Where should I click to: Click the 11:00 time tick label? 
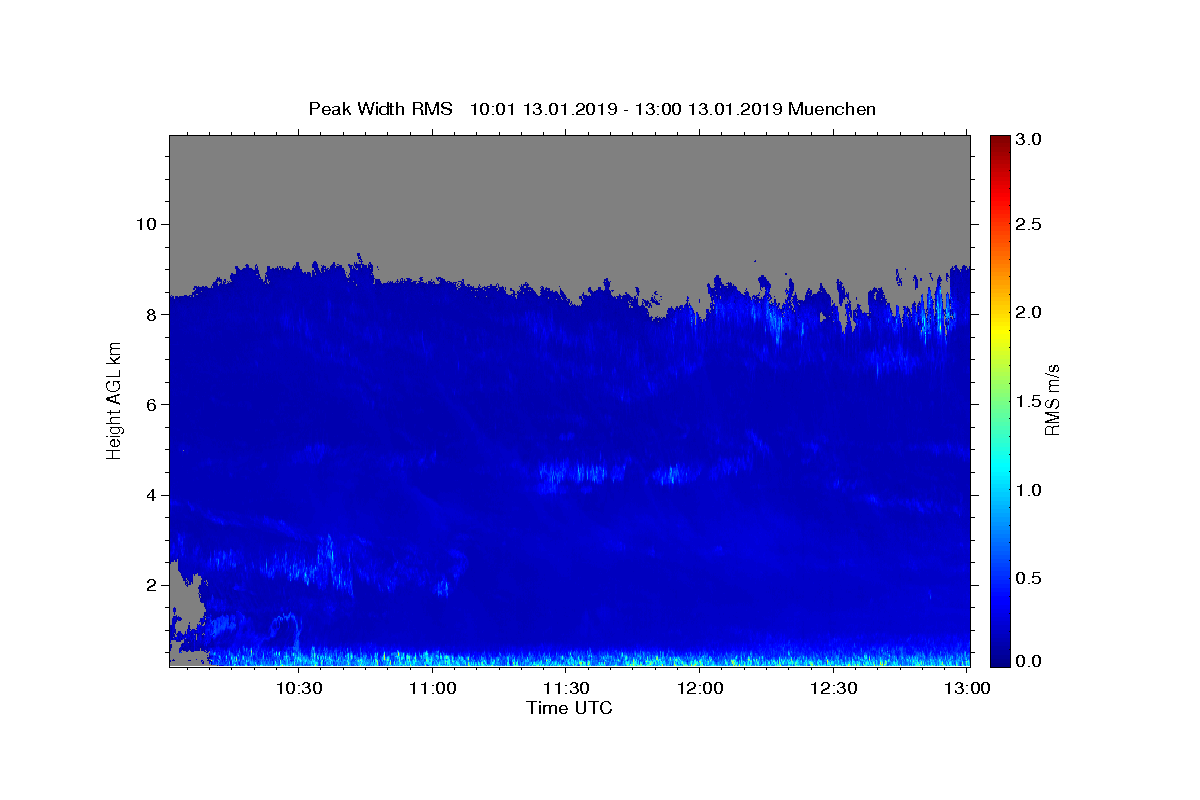coord(433,688)
